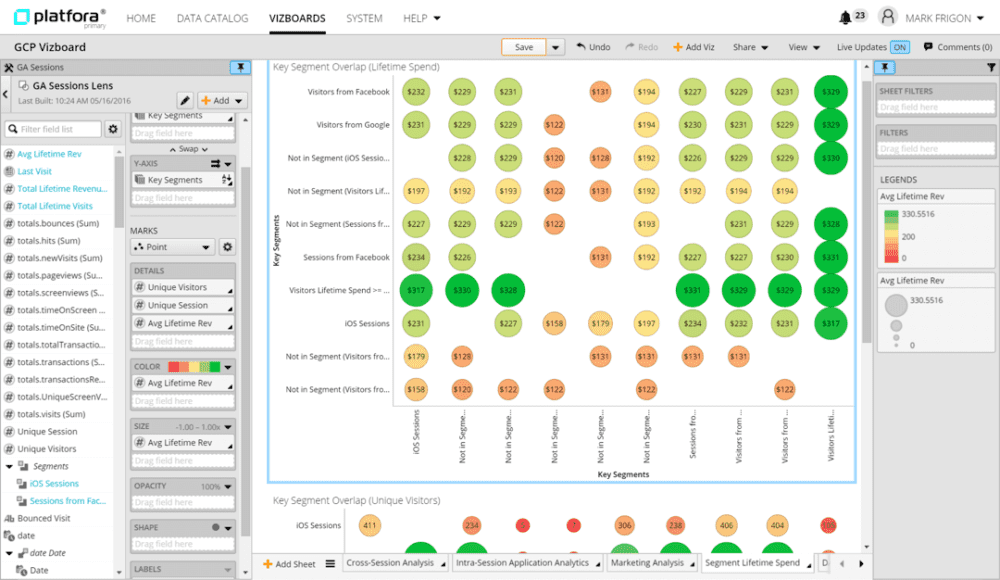Expand the Save options dropdown arrow
This screenshot has height=580, width=1000.
(556, 47)
